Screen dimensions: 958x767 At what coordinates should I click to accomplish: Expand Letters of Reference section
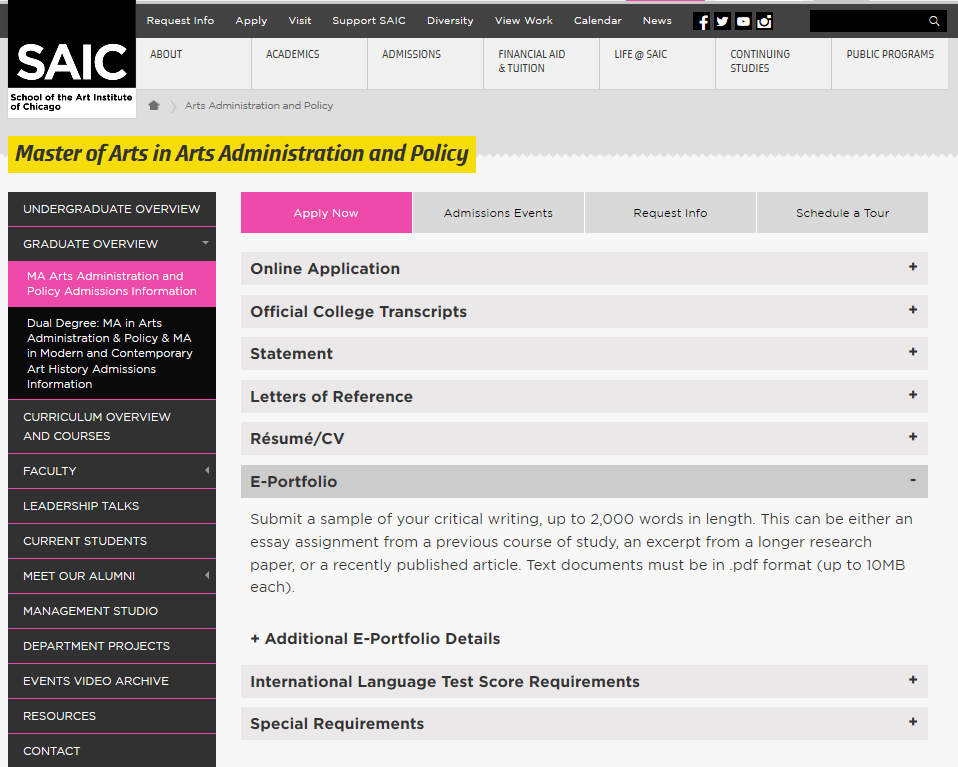pyautogui.click(x=584, y=396)
